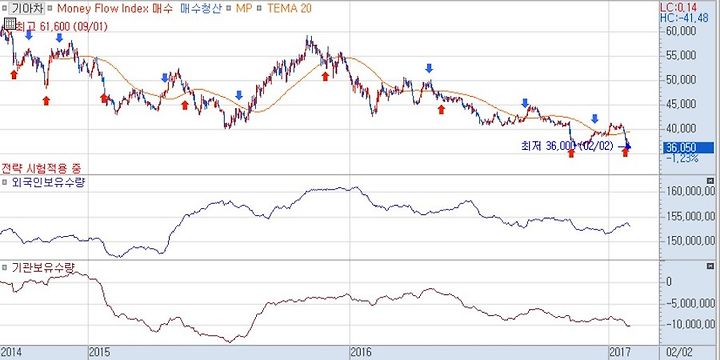Select the 2016 year label on time axis
Screen dimensions: 720x360
click(x=361, y=352)
